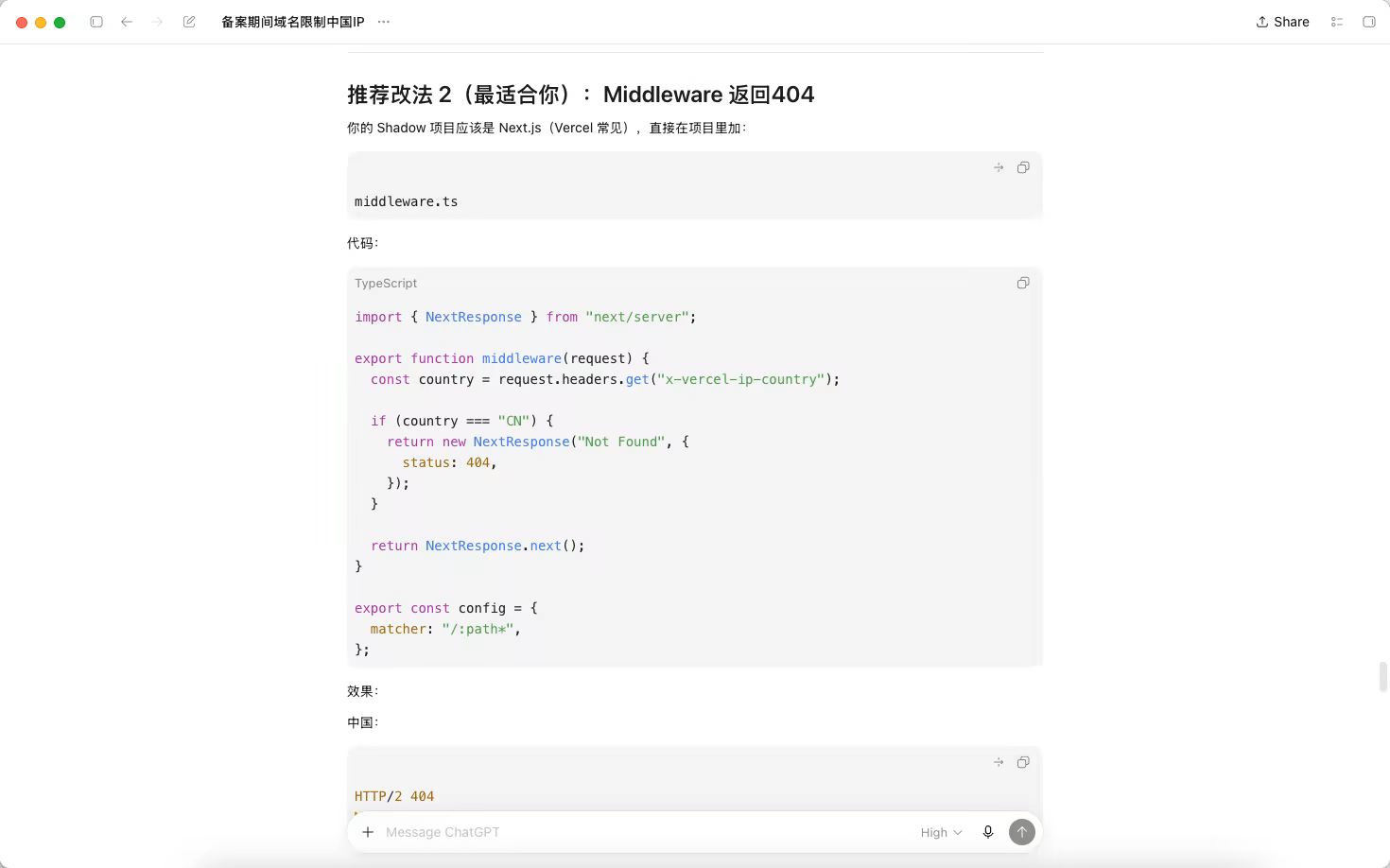Start voice dictation with microphone icon

coord(988,832)
